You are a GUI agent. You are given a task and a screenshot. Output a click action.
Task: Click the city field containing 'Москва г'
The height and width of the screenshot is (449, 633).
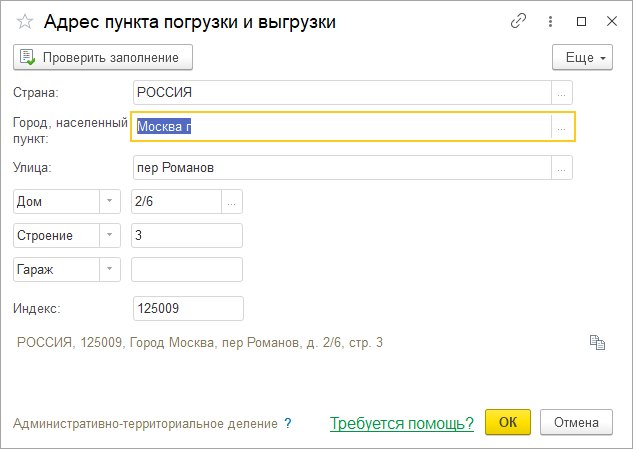pos(341,126)
